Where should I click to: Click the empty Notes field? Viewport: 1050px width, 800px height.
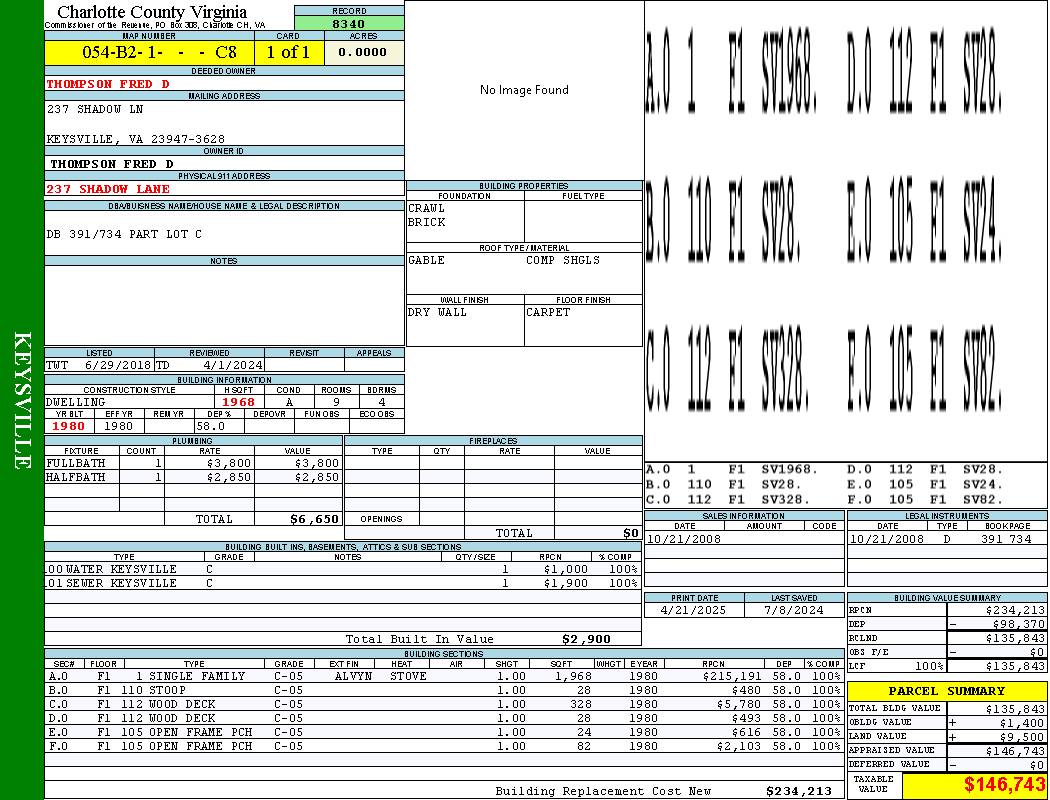224,305
